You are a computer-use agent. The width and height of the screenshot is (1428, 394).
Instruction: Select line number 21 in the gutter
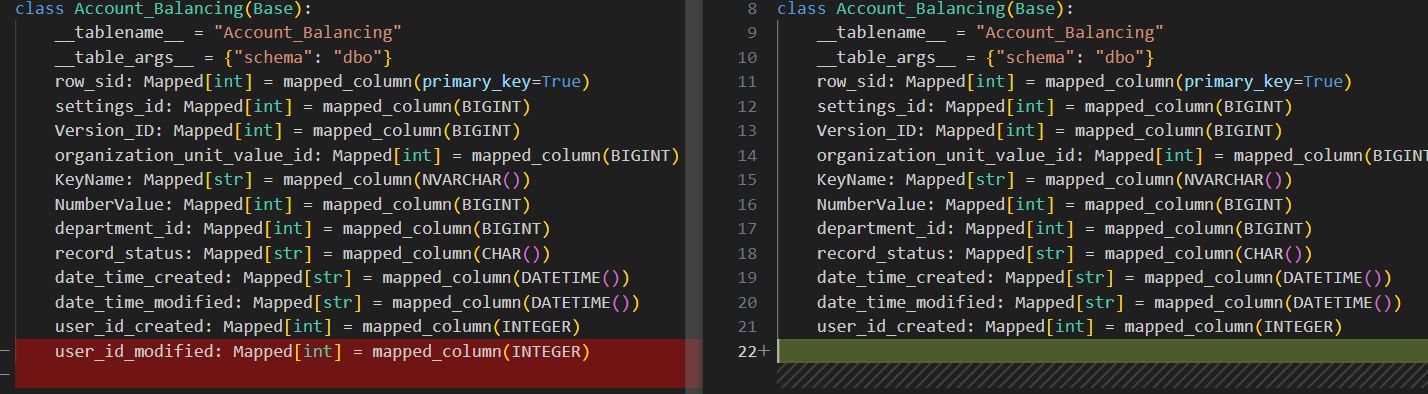pos(748,327)
